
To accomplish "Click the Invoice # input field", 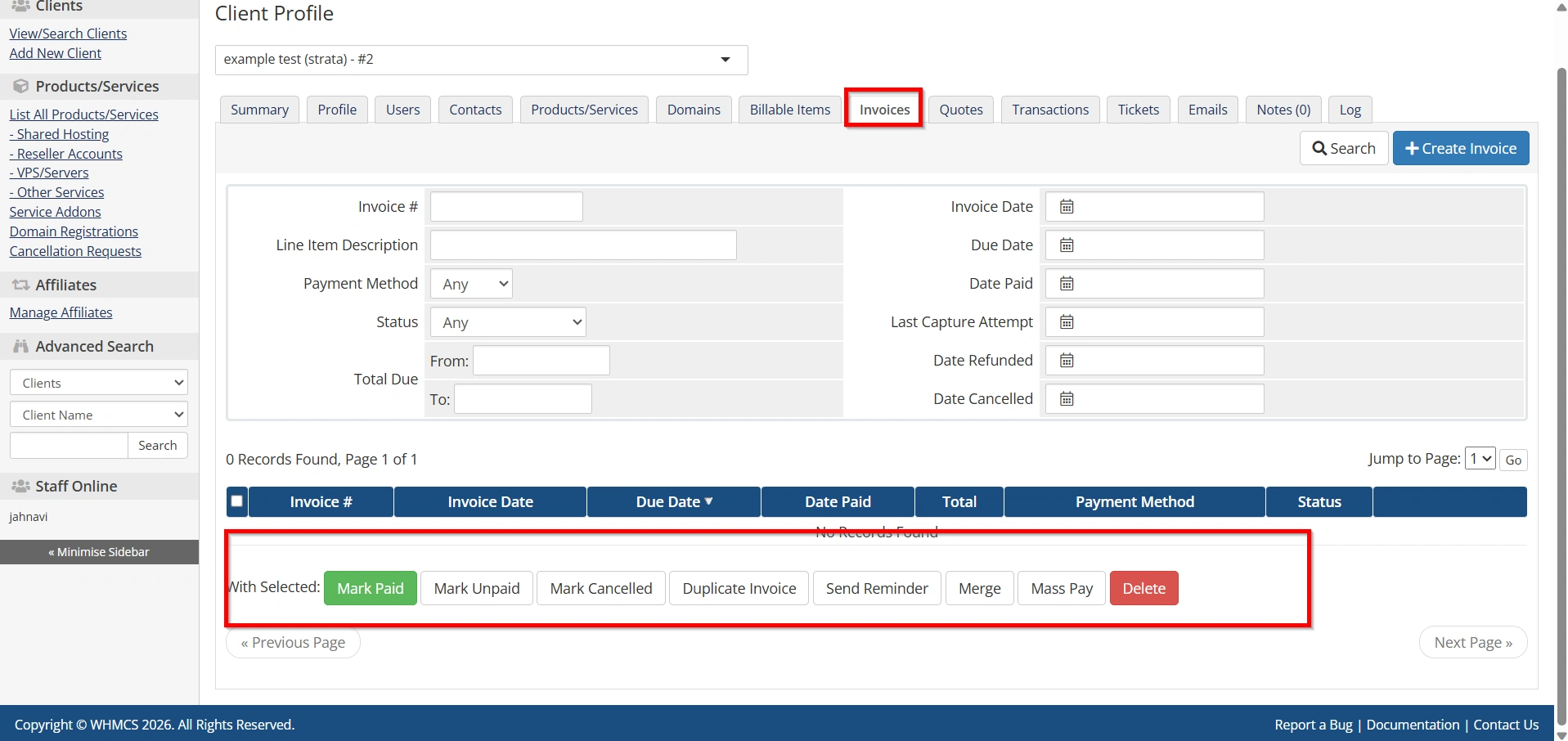I will [x=506, y=207].
